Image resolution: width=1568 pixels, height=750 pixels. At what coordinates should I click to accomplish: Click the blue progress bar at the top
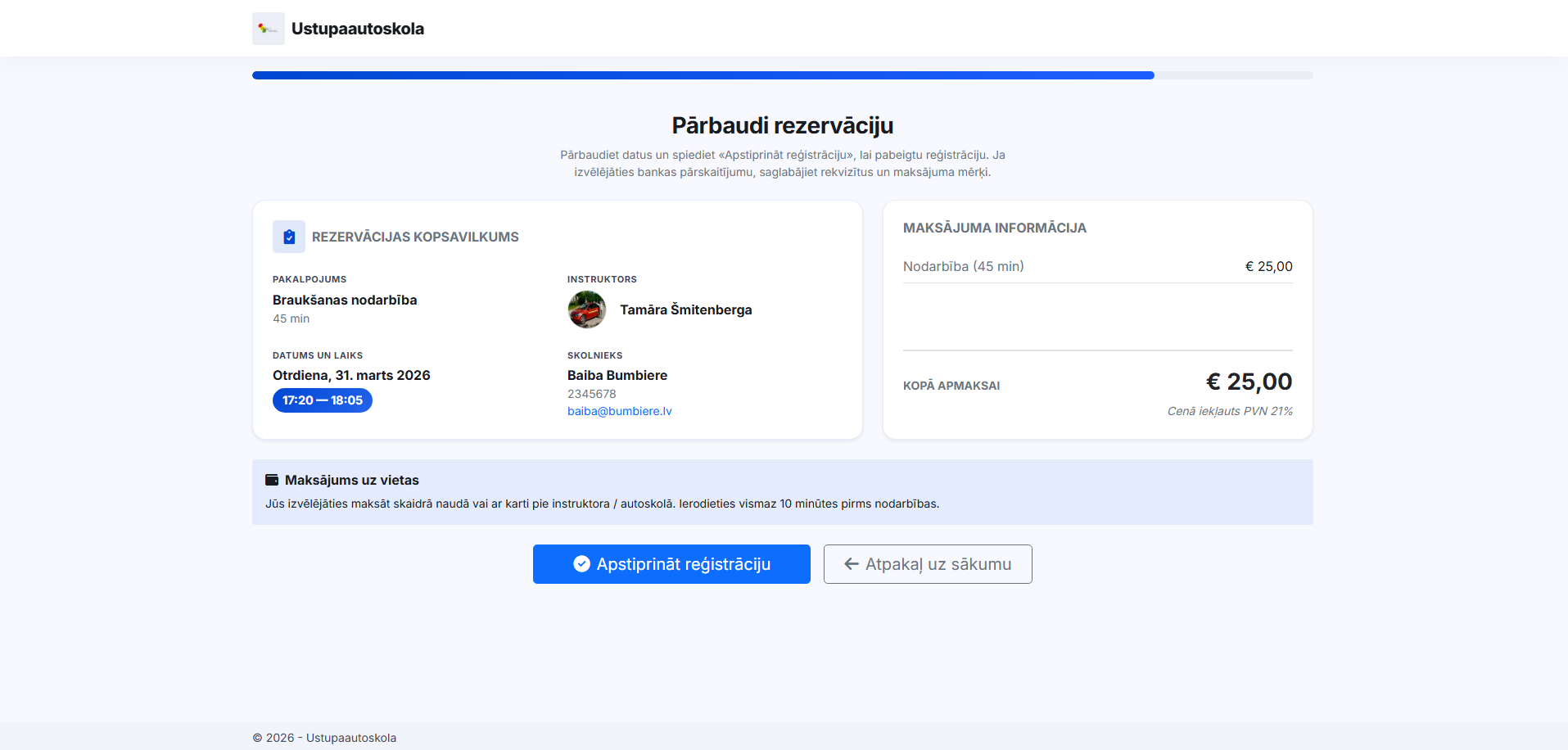tap(703, 75)
